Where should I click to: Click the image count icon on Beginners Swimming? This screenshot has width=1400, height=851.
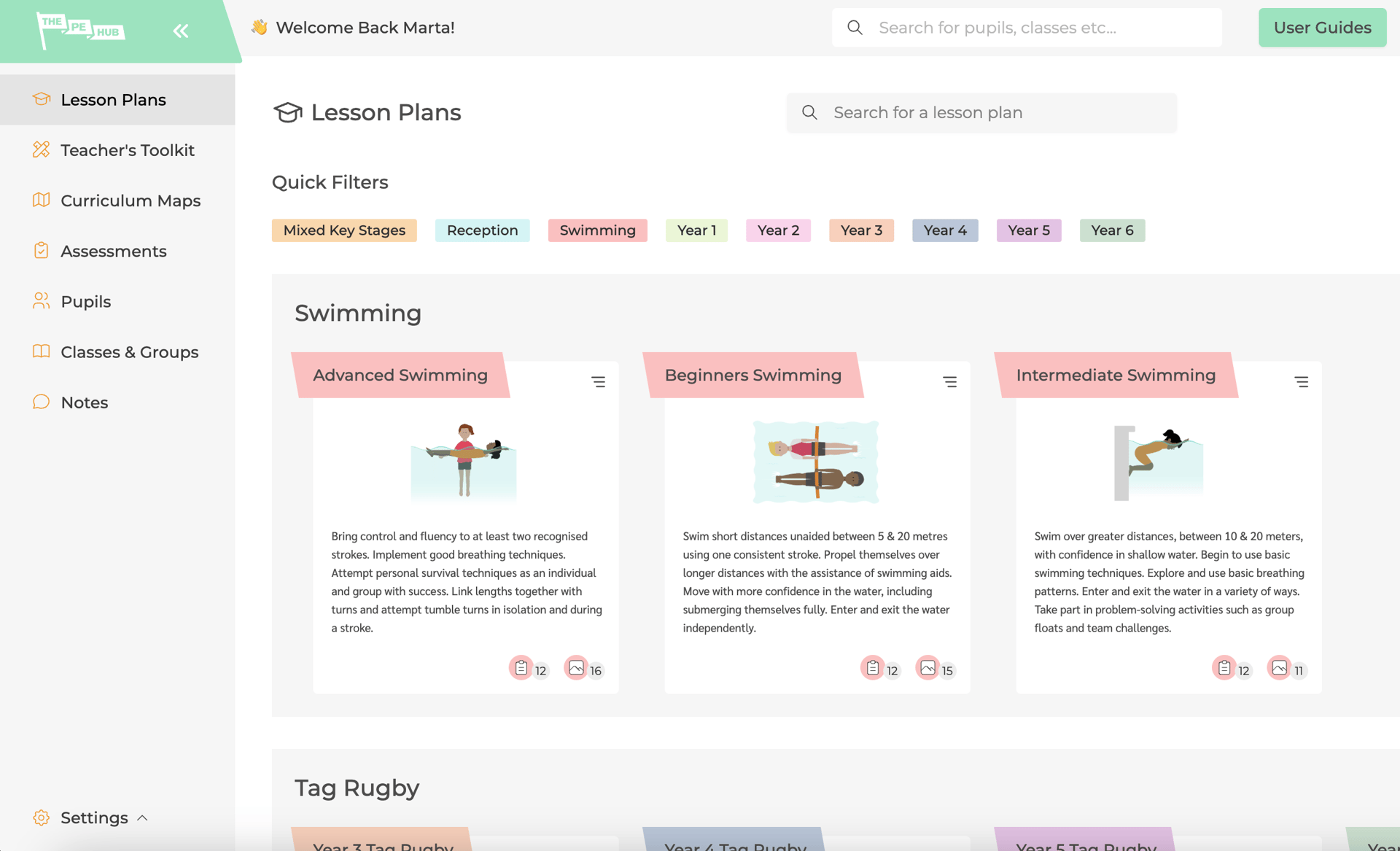927,668
